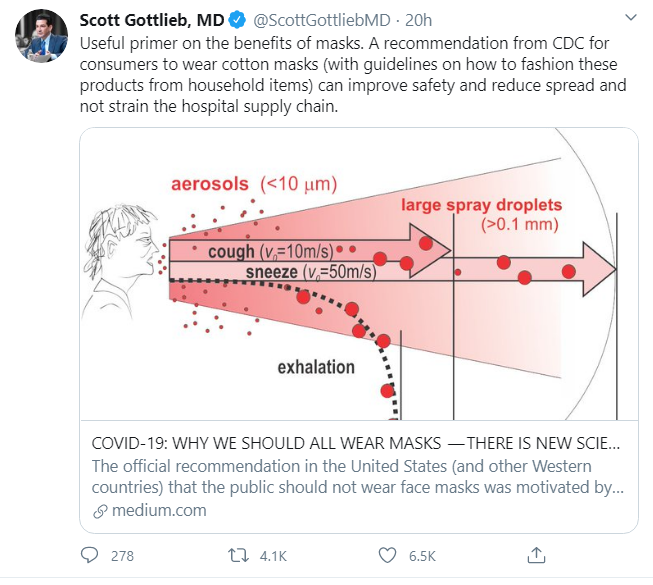Open the share tweet upload icon
The image size is (653, 585).
536,555
